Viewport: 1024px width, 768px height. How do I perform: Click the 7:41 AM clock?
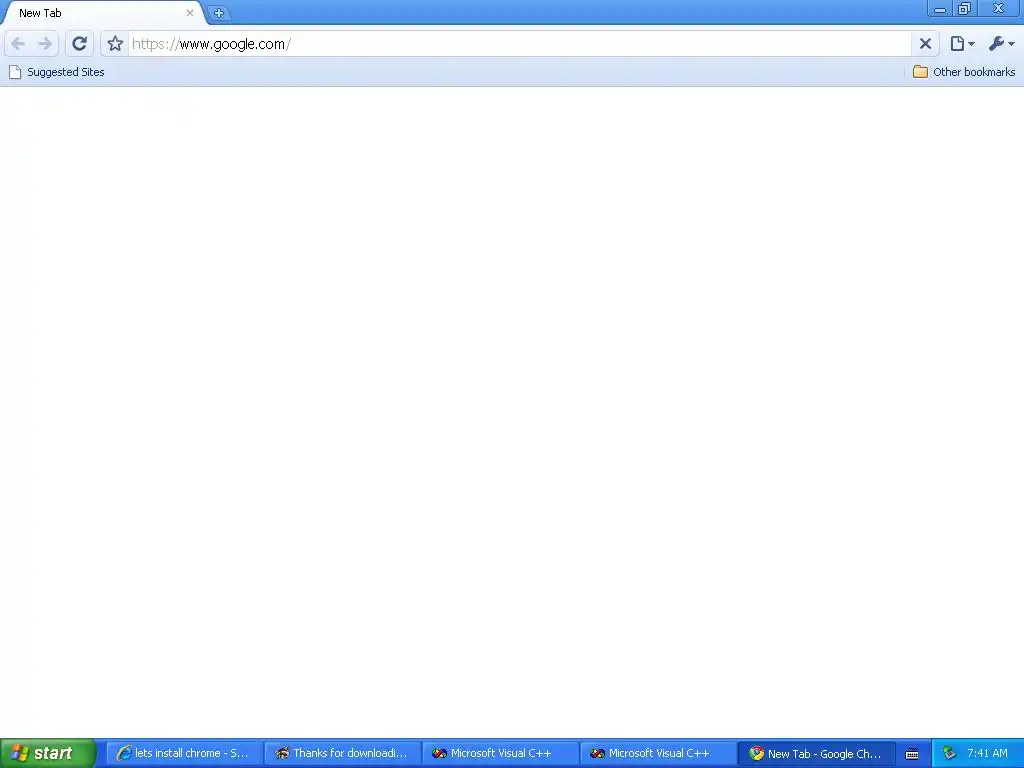[x=987, y=753]
